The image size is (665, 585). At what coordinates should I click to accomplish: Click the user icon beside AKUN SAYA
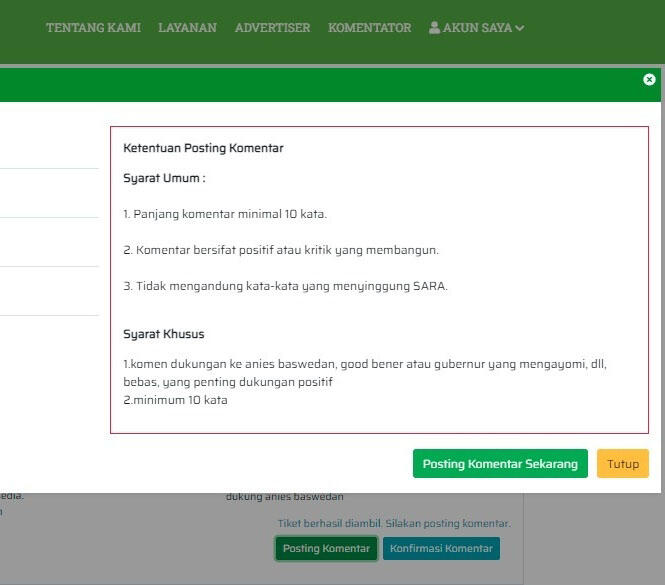[434, 27]
